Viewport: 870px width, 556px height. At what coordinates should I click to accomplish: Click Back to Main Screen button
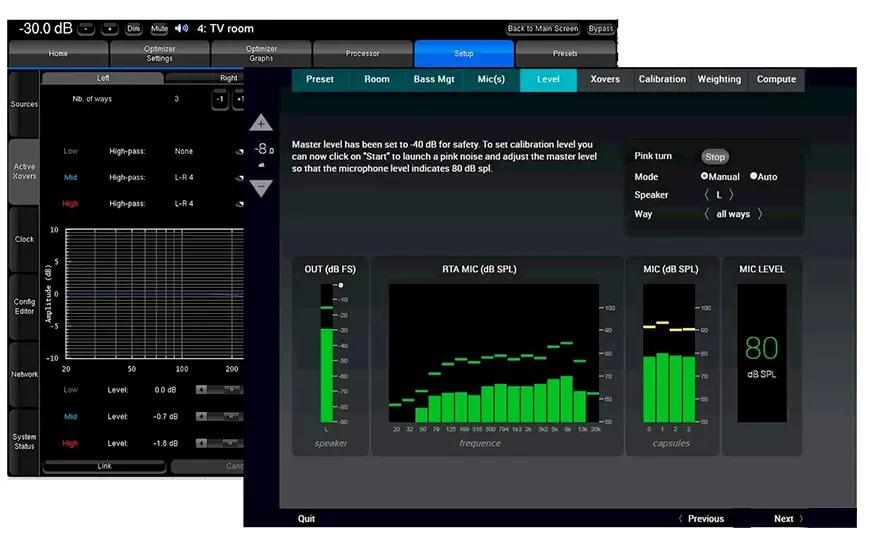pyautogui.click(x=543, y=29)
